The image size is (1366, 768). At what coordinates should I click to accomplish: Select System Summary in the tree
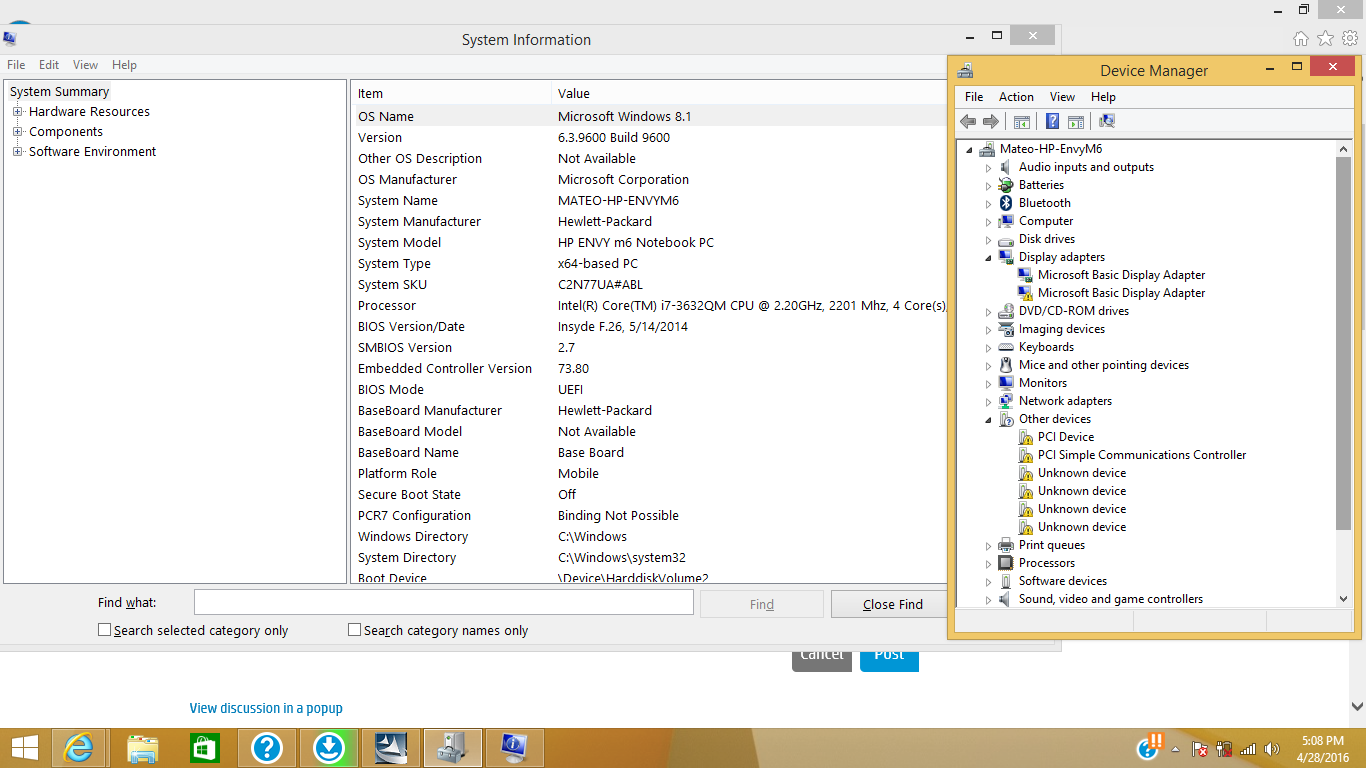pos(59,92)
